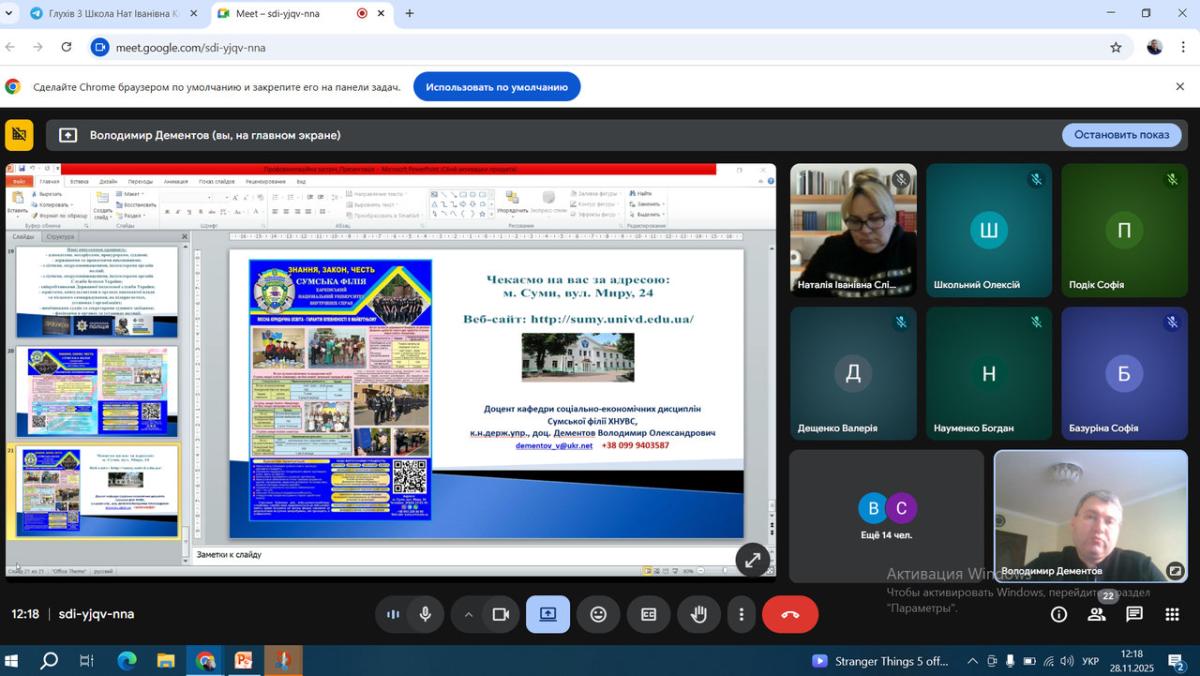The width and height of the screenshot is (1200, 676).
Task: Expand shared presentation to full screen
Action: [x=752, y=560]
